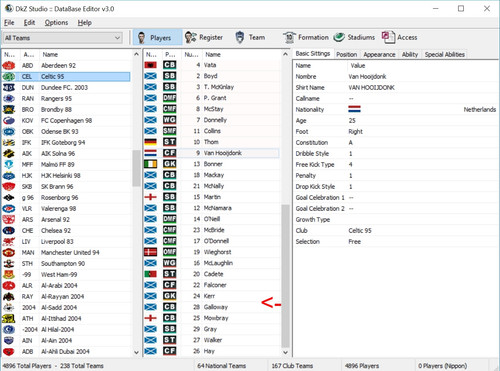Viewport: 500px width, 371px height.
Task: Click the Arsenal 92 crest icon
Action: coord(9,220)
